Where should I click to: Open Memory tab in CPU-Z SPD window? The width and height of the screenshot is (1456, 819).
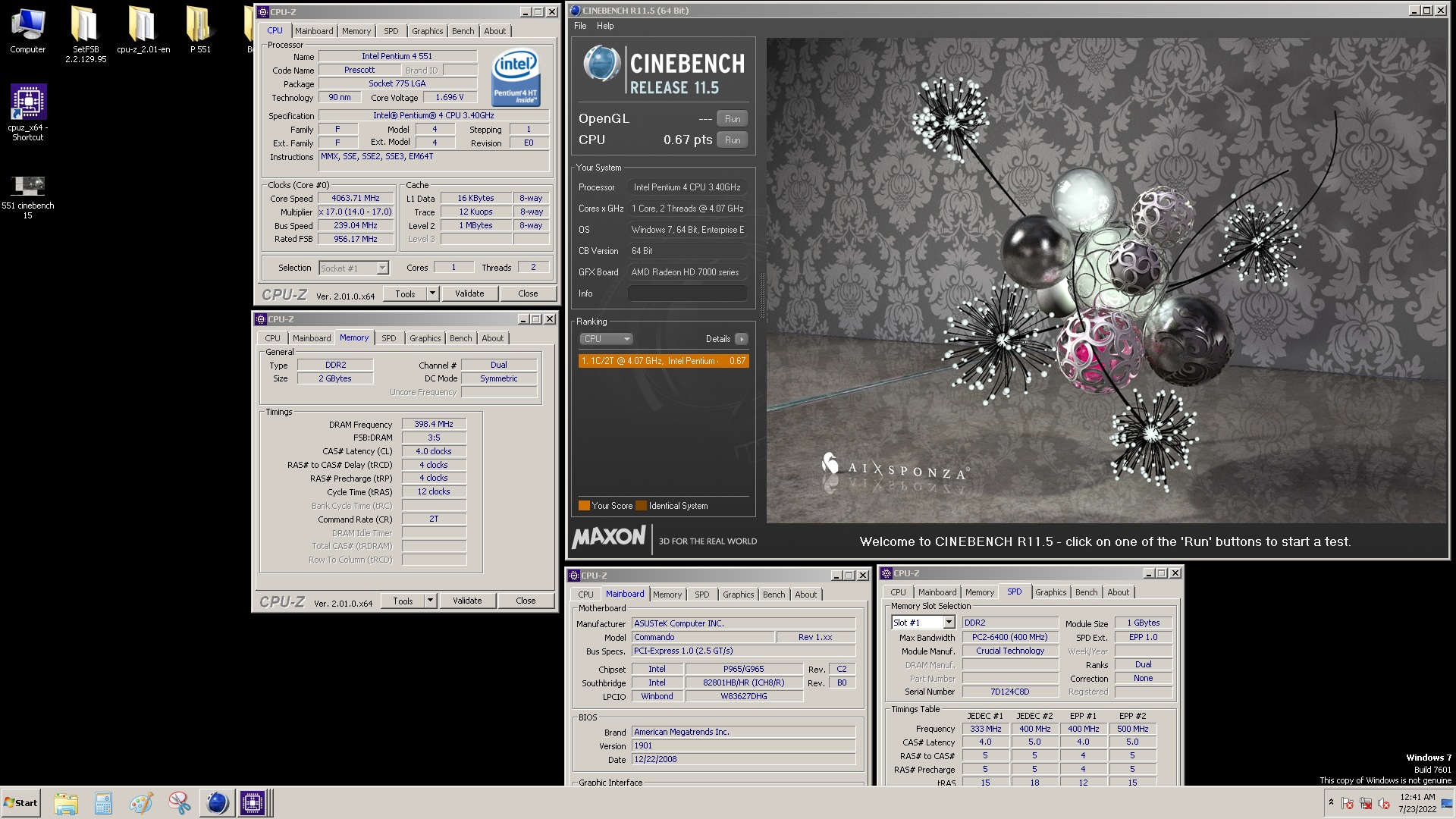point(980,592)
